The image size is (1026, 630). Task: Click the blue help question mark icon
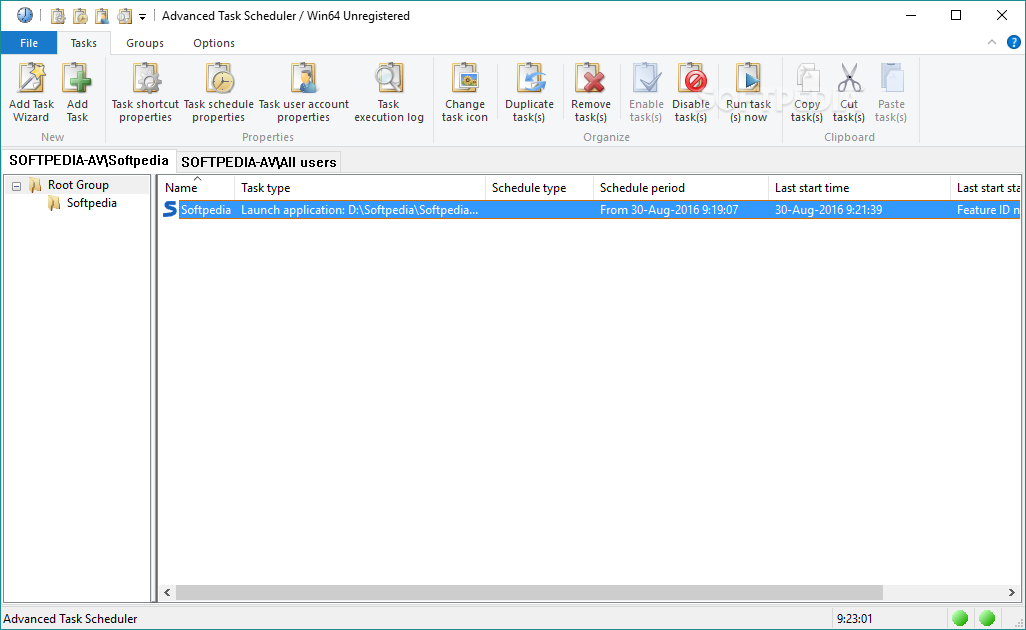pyautogui.click(x=1014, y=43)
